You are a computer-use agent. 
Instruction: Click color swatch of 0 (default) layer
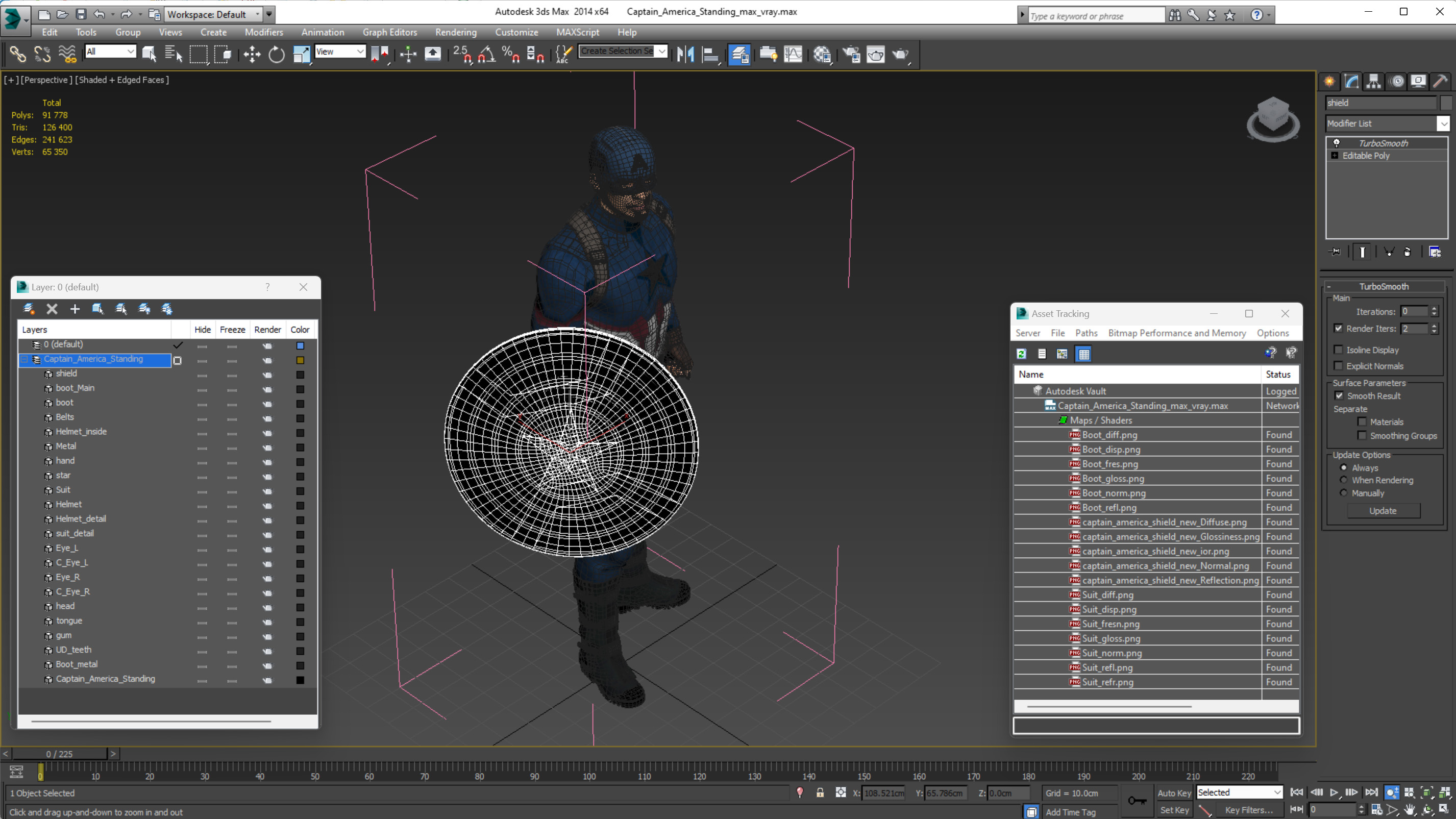(300, 345)
